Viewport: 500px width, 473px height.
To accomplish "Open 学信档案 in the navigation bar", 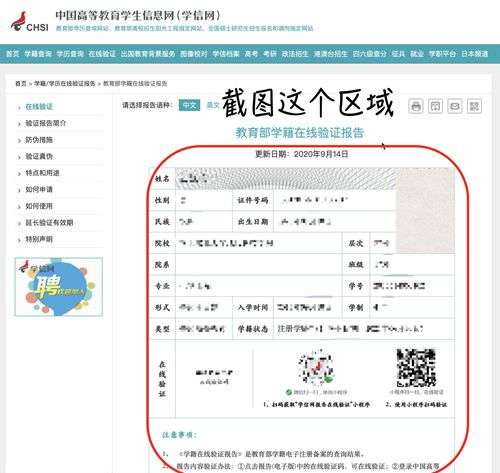I will tap(226, 54).
